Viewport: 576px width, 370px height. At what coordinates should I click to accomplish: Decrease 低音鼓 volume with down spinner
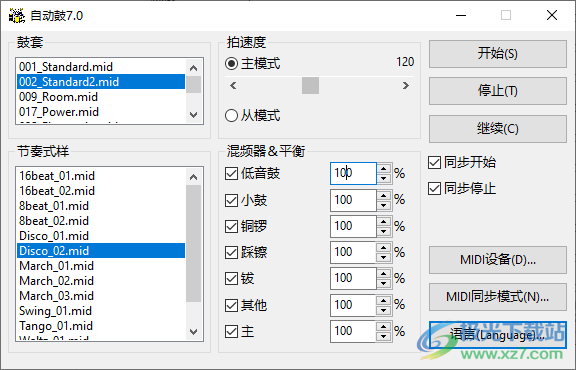click(384, 179)
